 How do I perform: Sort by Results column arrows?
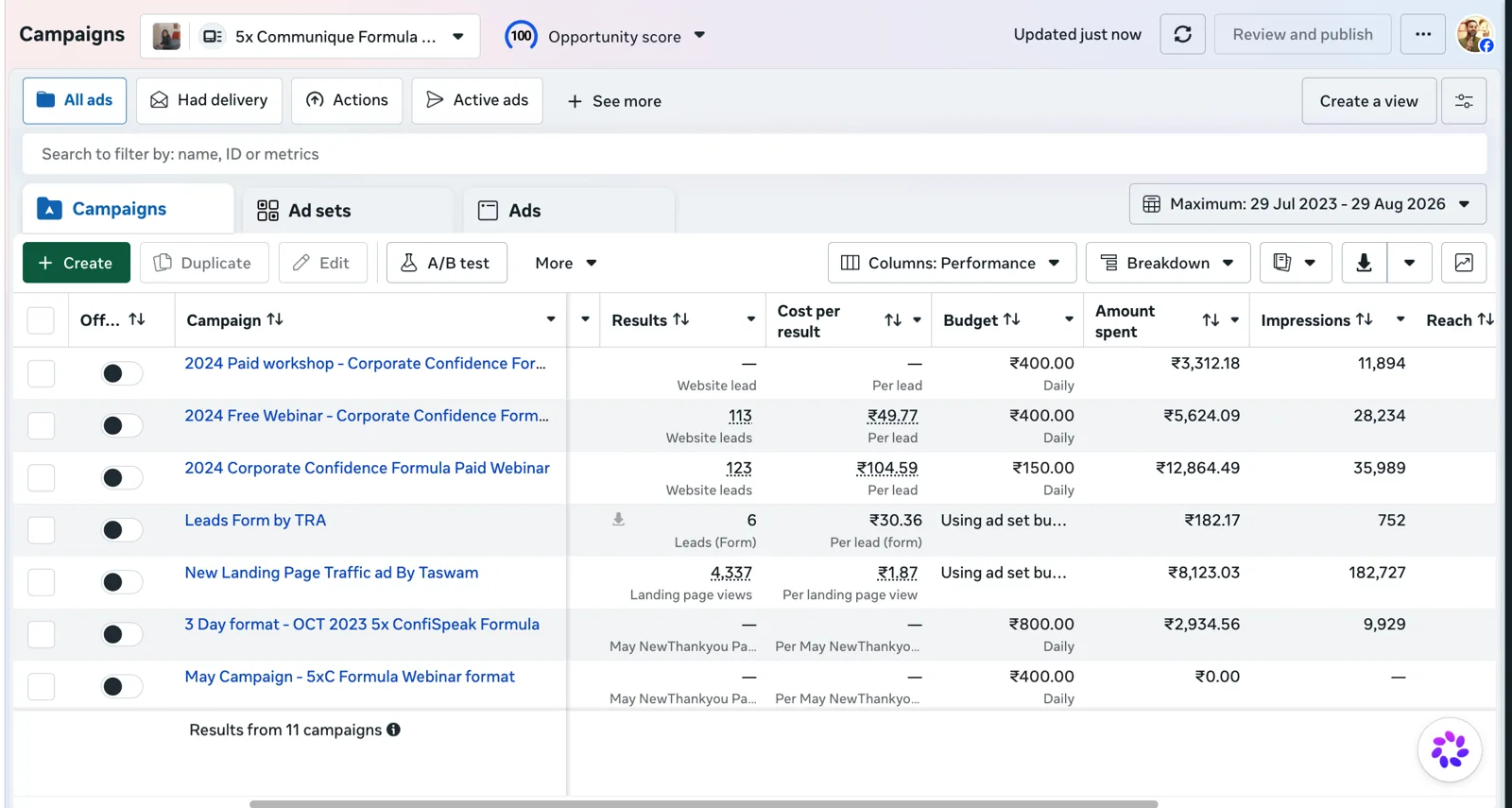point(681,319)
